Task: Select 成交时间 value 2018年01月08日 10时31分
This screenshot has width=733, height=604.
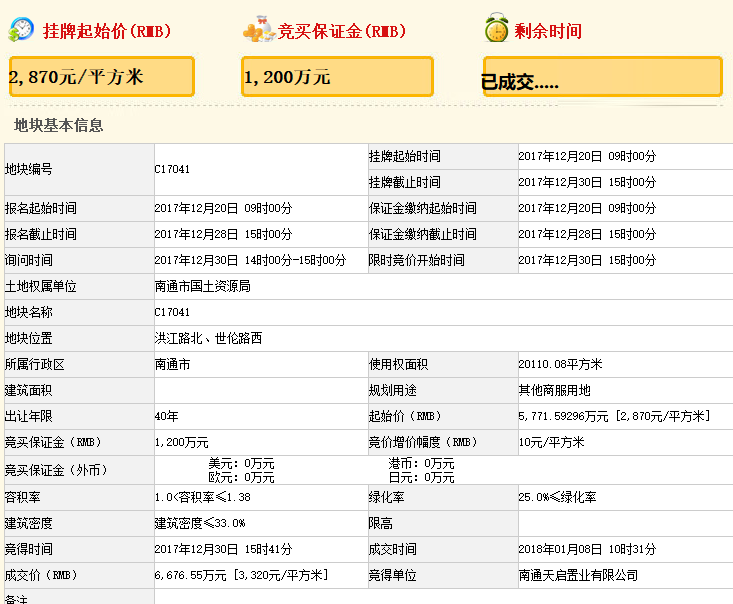Action: pos(587,549)
